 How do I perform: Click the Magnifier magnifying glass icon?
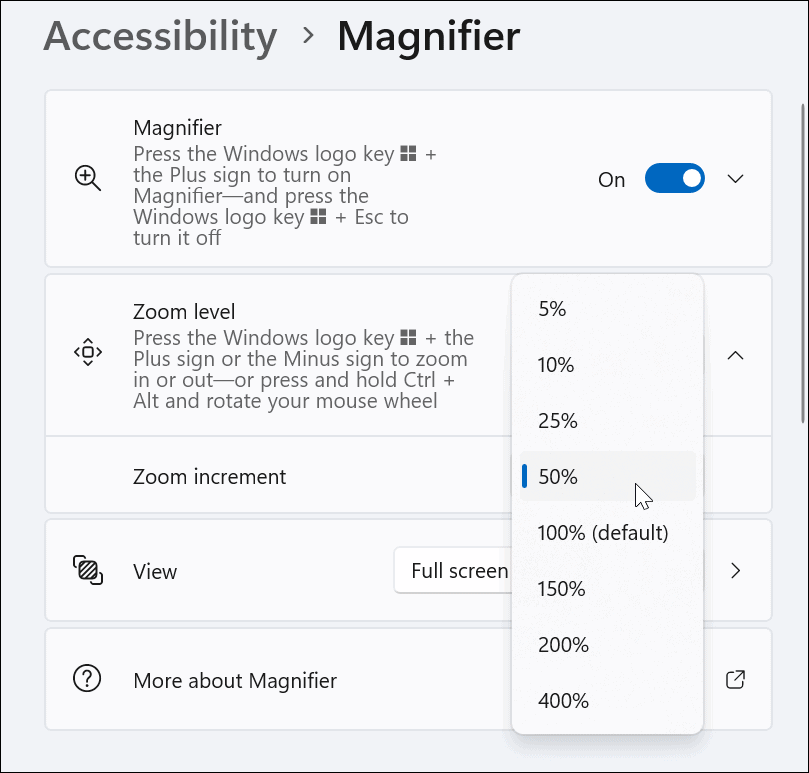click(x=87, y=179)
